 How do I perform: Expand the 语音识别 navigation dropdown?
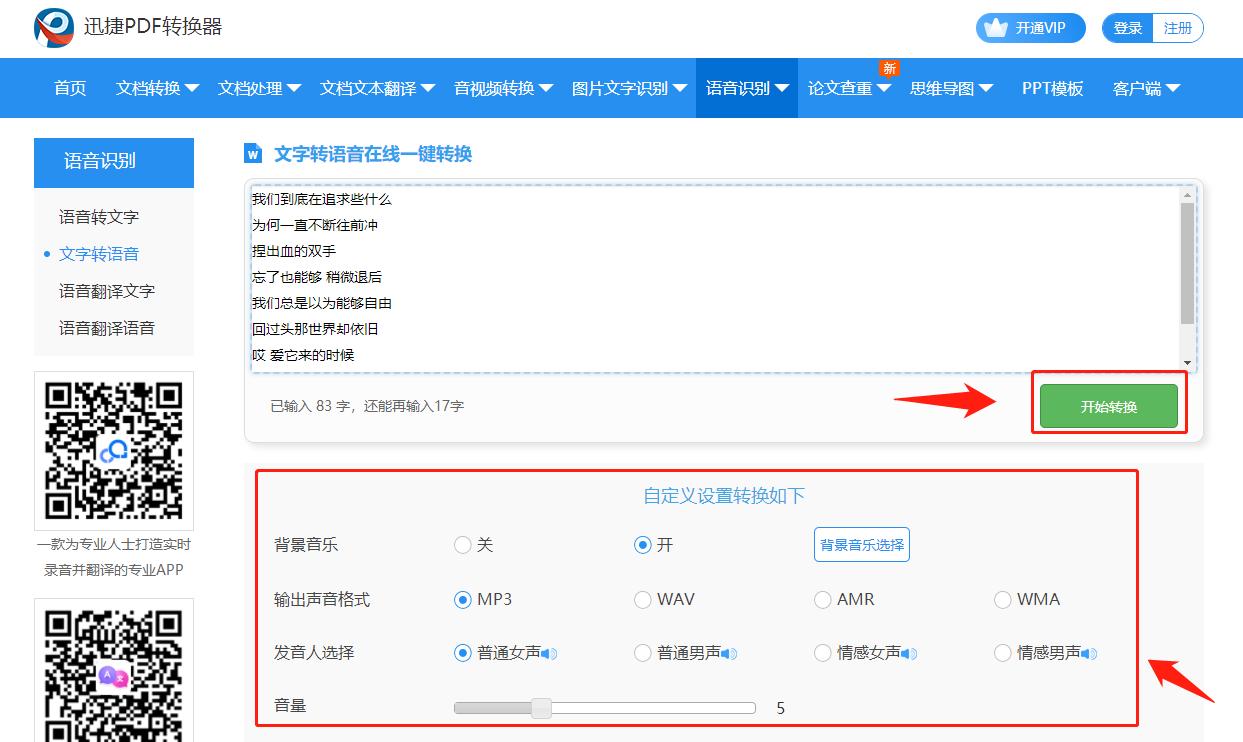[x=746, y=88]
